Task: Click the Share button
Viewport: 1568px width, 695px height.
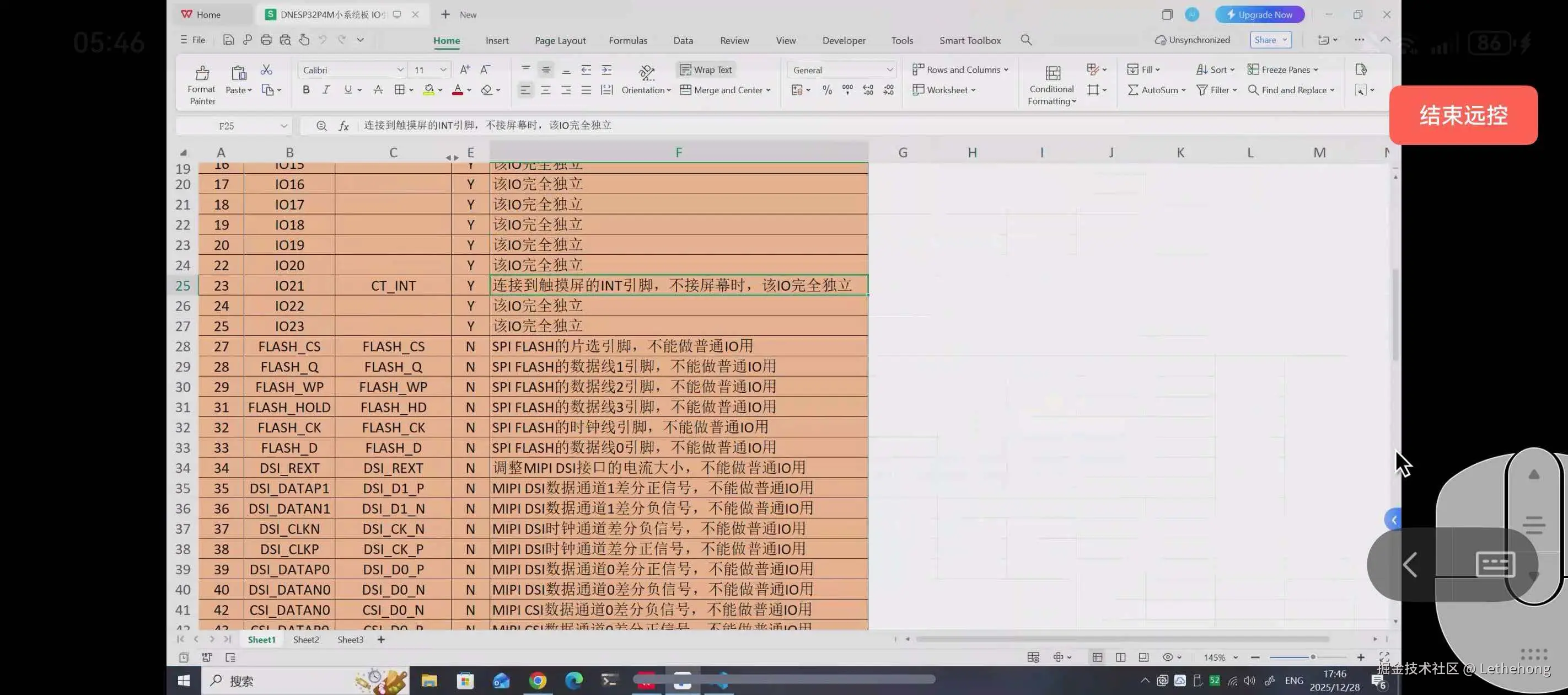Action: pos(1265,40)
